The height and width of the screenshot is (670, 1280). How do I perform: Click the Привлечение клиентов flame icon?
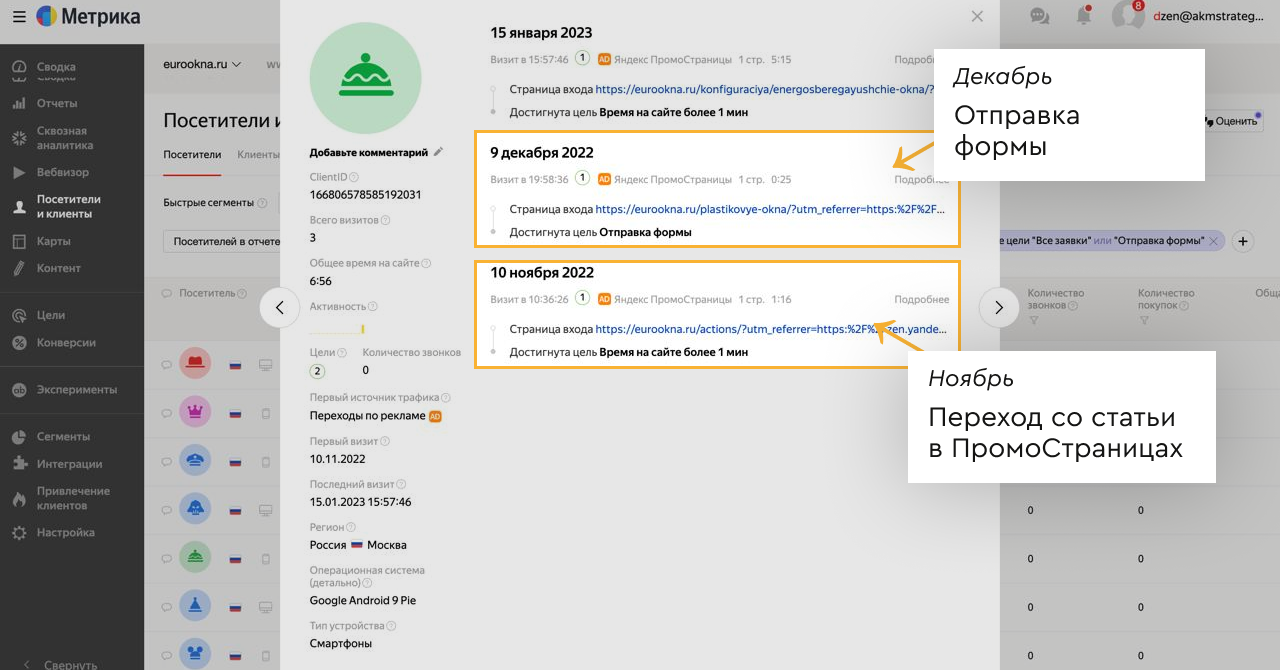point(18,498)
